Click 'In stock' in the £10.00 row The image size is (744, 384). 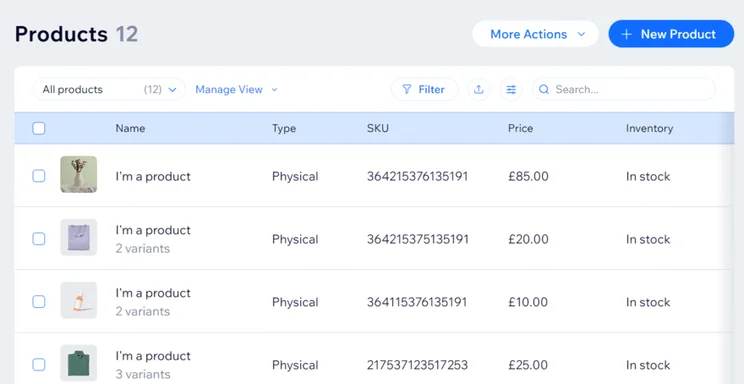(x=648, y=302)
